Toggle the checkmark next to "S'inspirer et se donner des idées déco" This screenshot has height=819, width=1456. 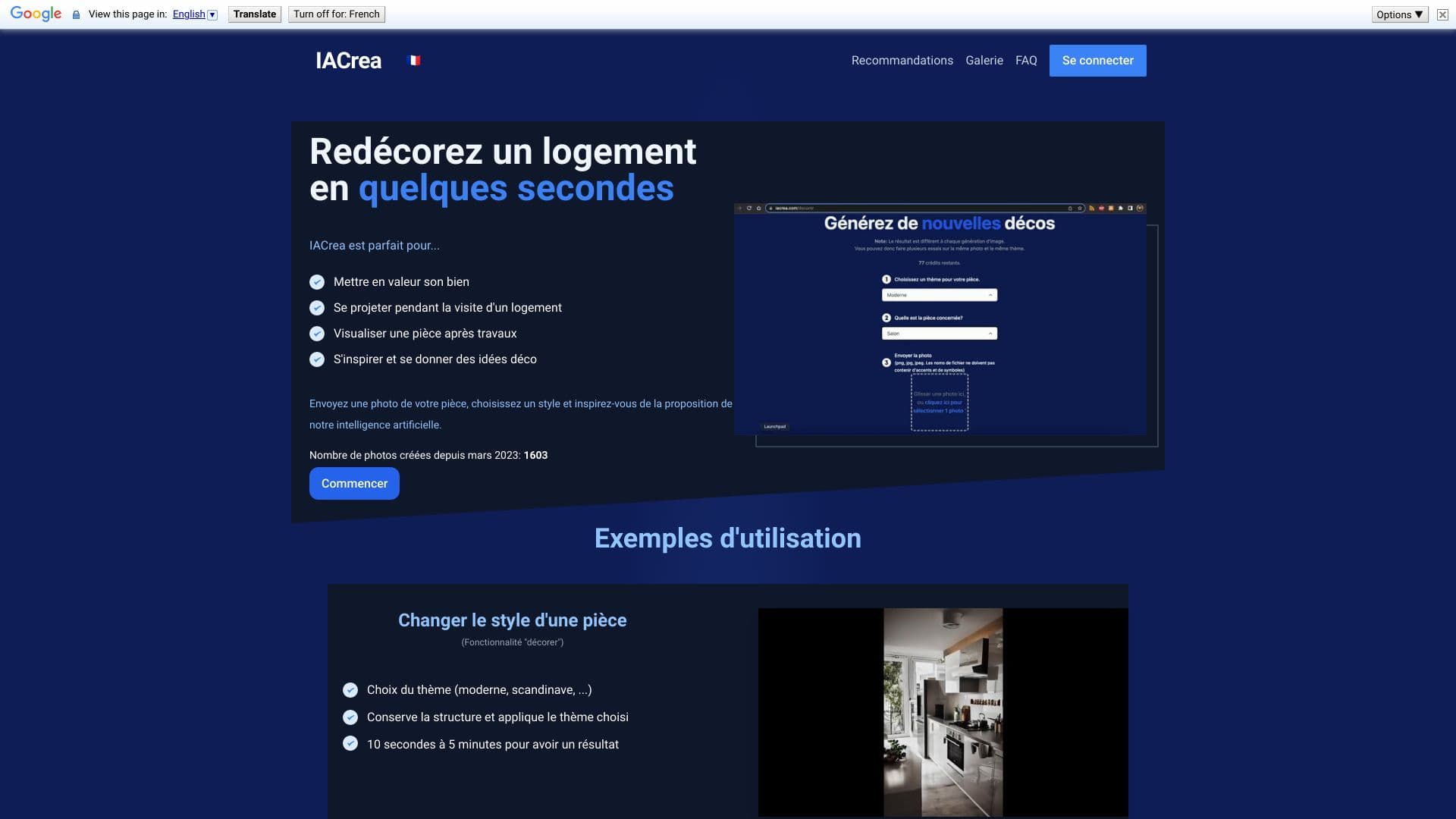[x=317, y=359]
